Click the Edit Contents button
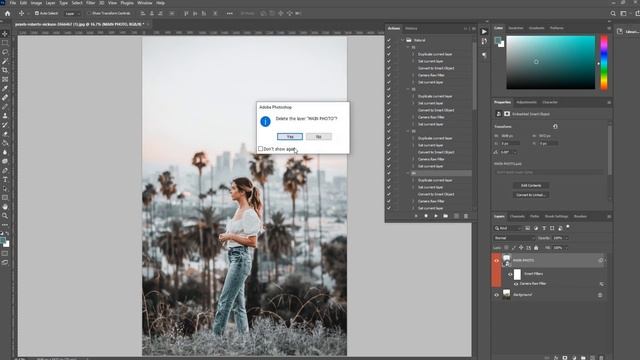This screenshot has width=640, height=360. pyautogui.click(x=531, y=185)
